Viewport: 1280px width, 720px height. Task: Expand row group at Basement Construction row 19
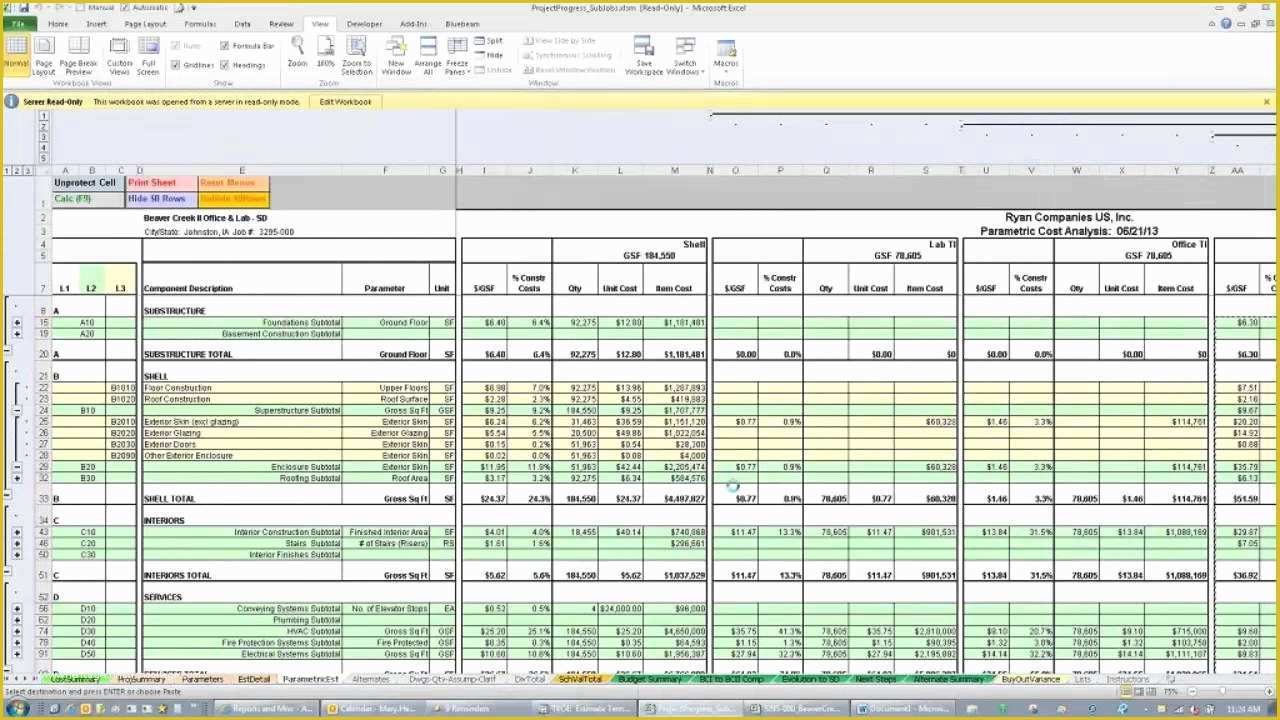[17, 334]
